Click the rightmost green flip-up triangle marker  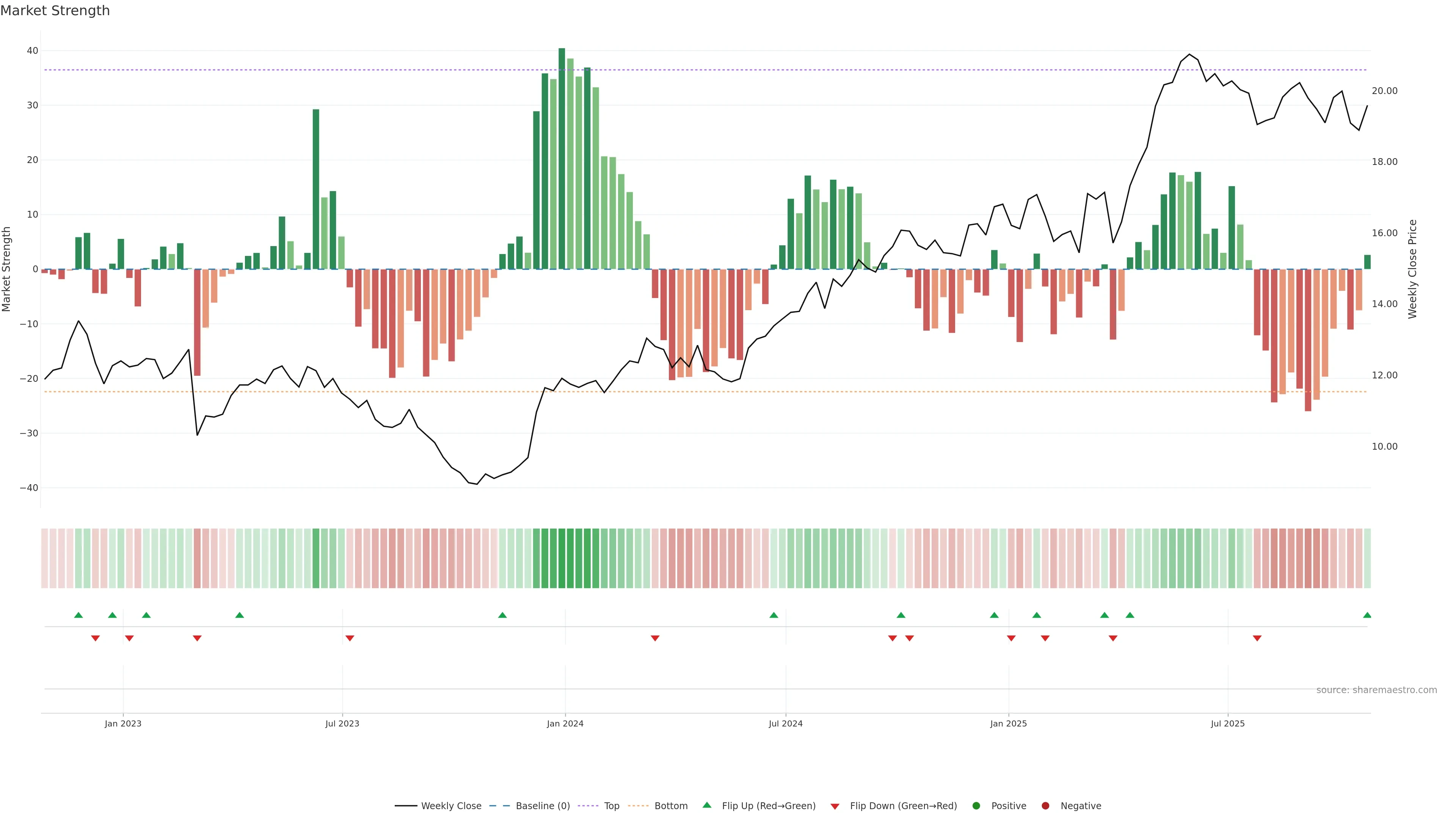pos(1367,615)
